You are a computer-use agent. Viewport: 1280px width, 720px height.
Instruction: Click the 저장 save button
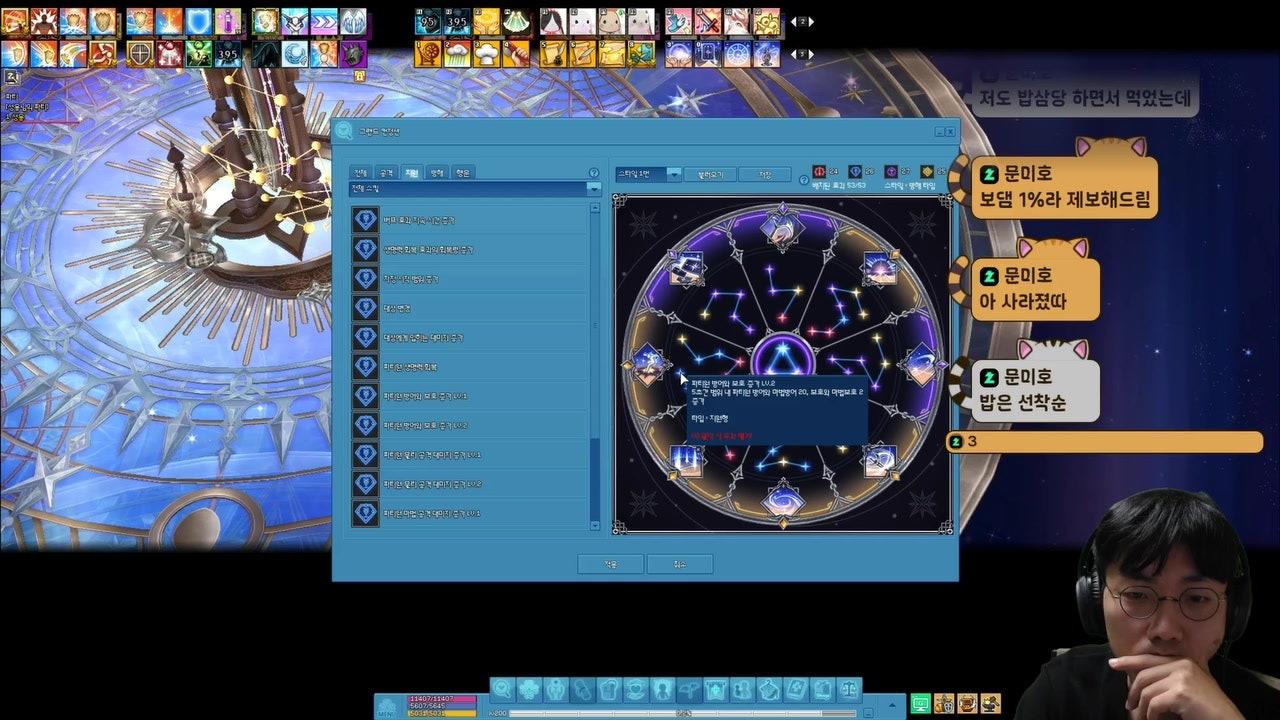pyautogui.click(x=765, y=174)
